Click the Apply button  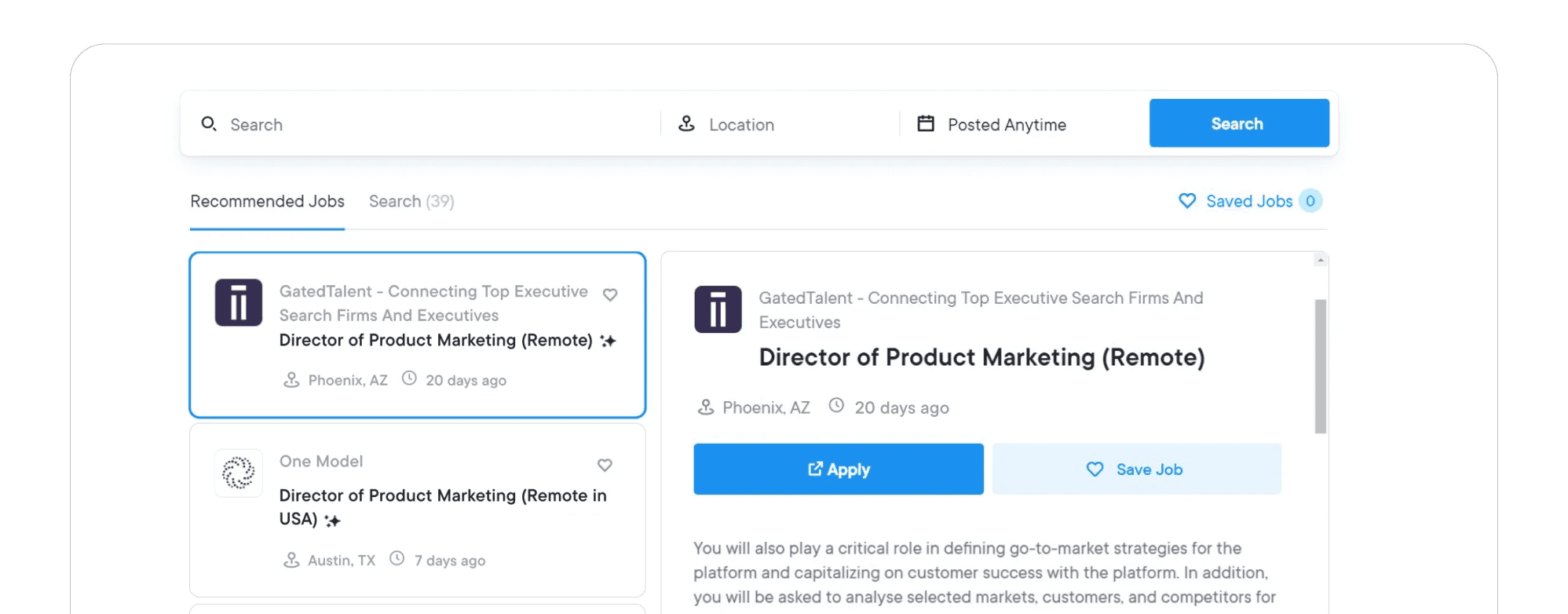[x=839, y=469]
